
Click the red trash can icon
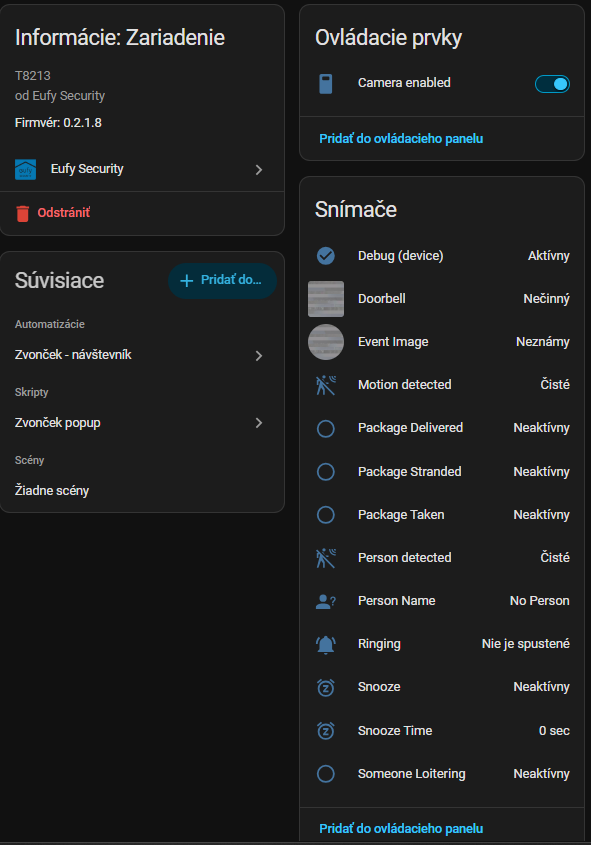pos(23,213)
